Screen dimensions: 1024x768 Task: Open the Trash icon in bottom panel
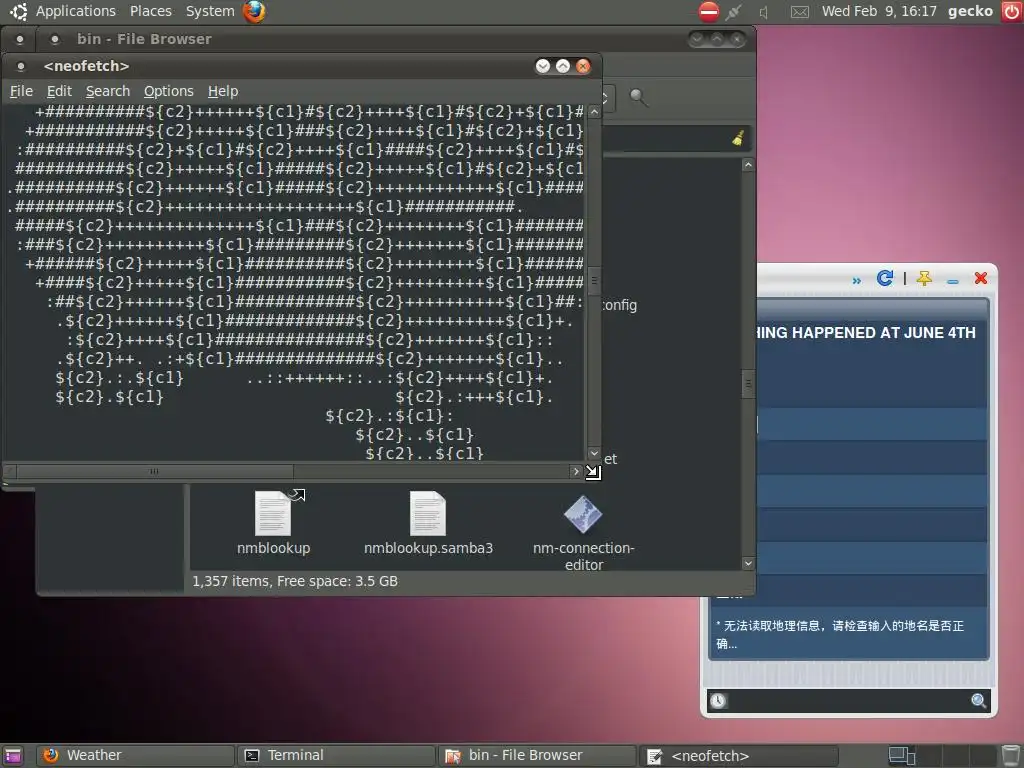pos(1011,756)
